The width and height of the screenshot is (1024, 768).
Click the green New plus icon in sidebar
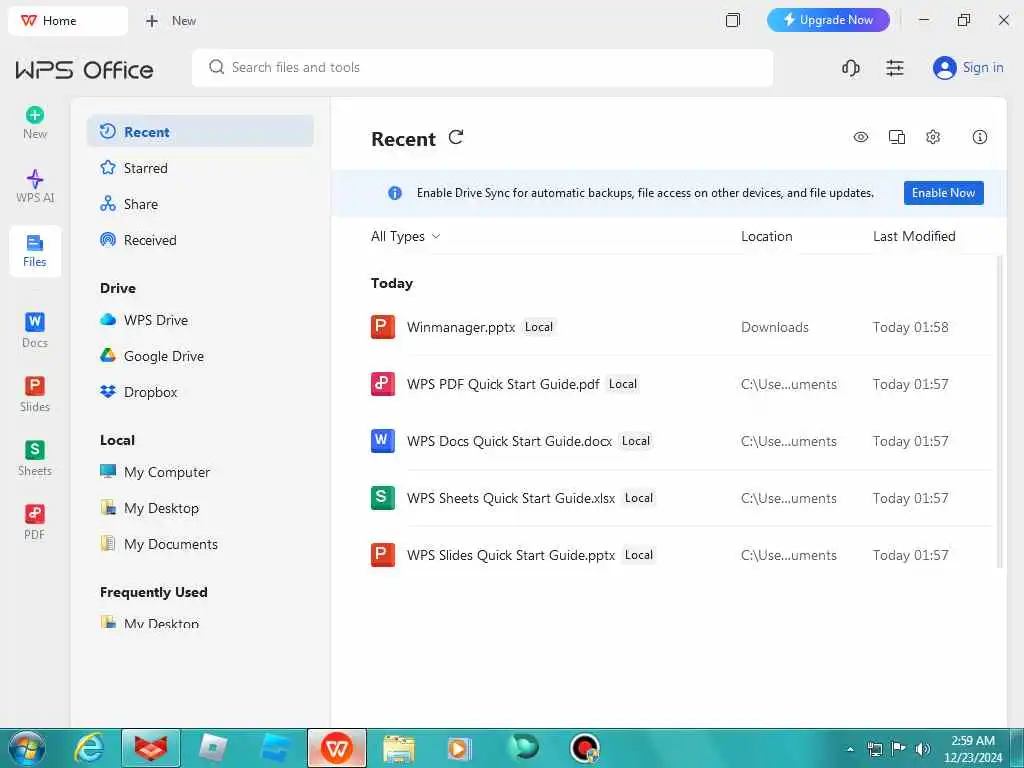(x=35, y=116)
